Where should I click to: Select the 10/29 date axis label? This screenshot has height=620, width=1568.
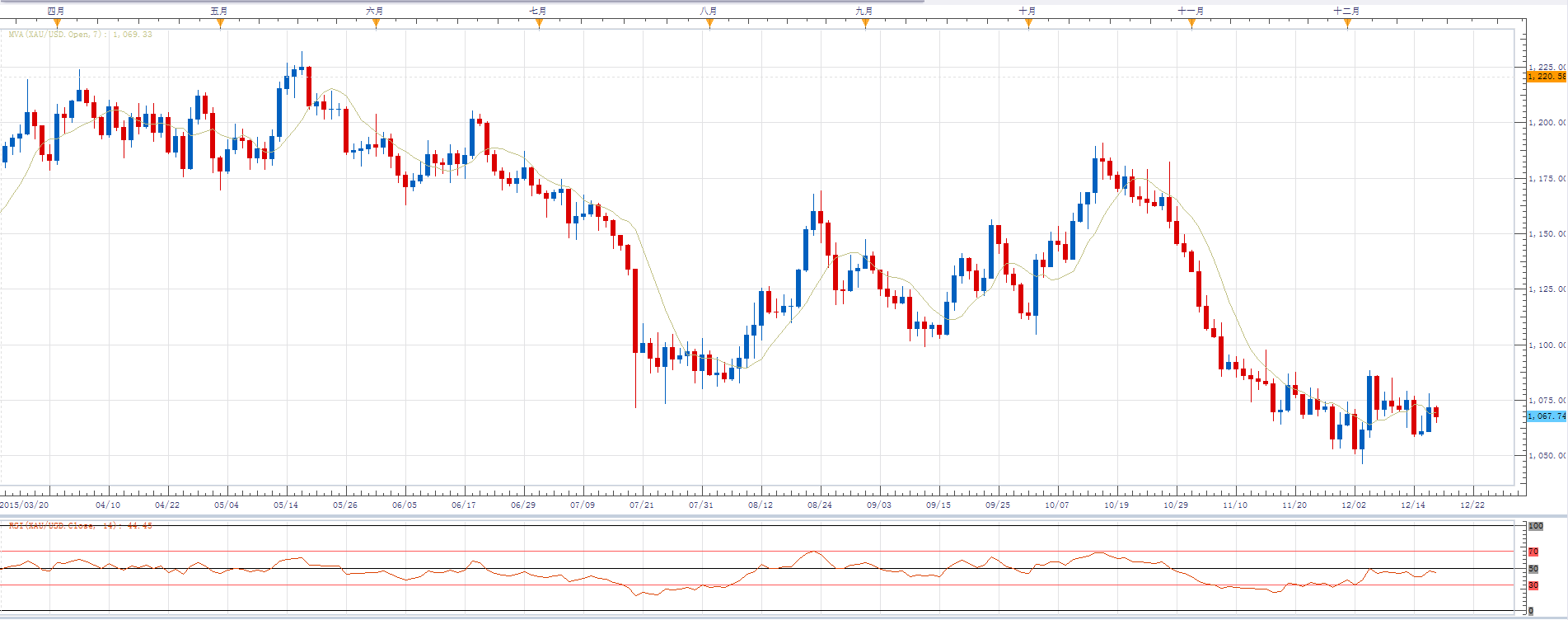pyautogui.click(x=1176, y=505)
